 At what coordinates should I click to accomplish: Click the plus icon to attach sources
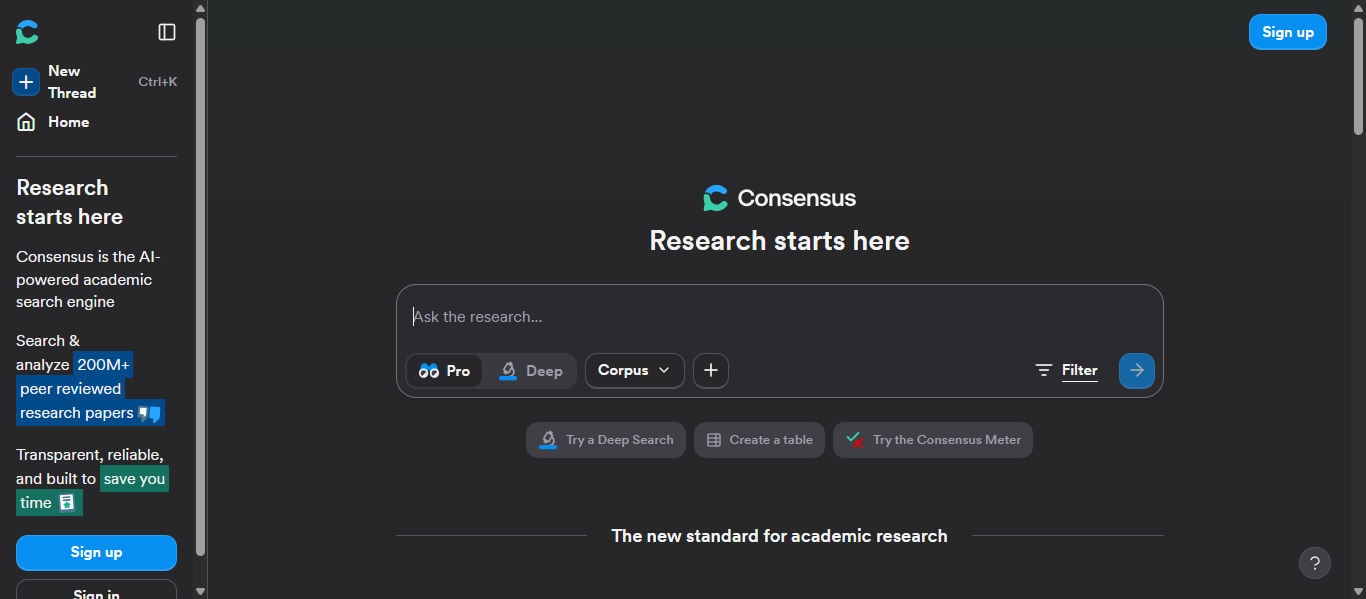[710, 370]
